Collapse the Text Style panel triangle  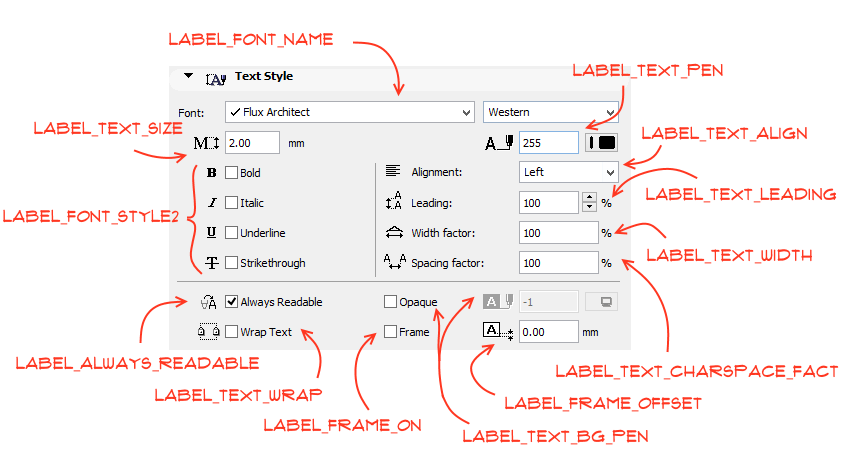tap(187, 76)
